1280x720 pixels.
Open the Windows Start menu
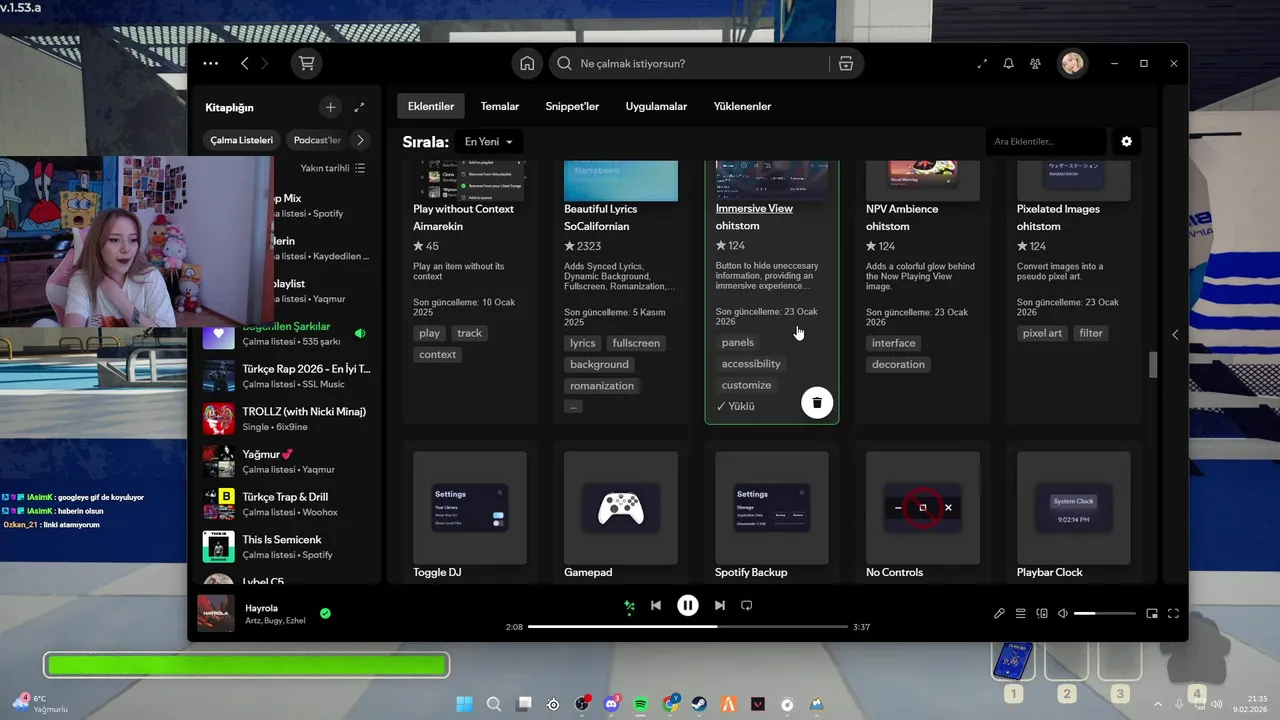click(465, 704)
